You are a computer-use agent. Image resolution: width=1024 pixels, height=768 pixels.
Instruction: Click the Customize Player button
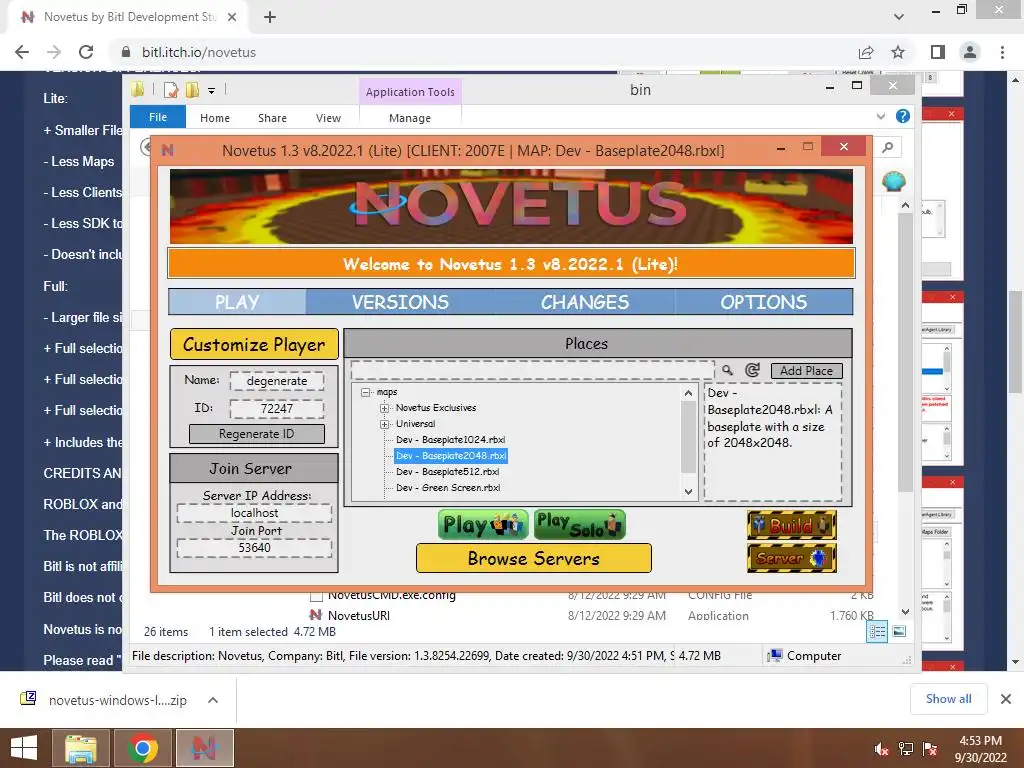[x=254, y=344]
